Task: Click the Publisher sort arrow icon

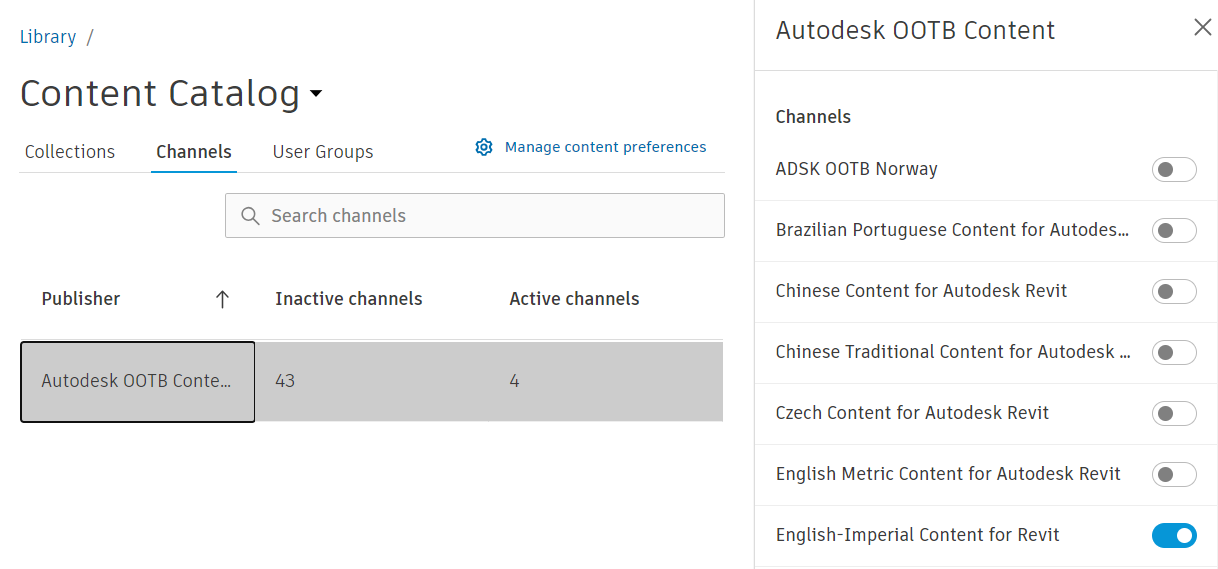Action: 223,299
